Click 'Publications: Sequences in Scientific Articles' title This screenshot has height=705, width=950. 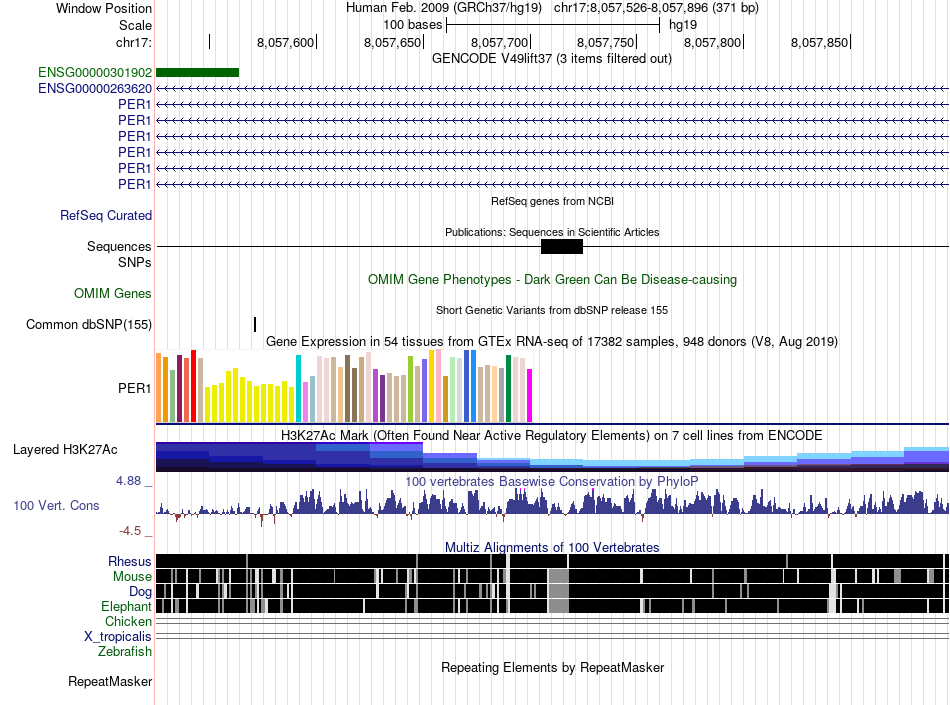click(x=552, y=232)
